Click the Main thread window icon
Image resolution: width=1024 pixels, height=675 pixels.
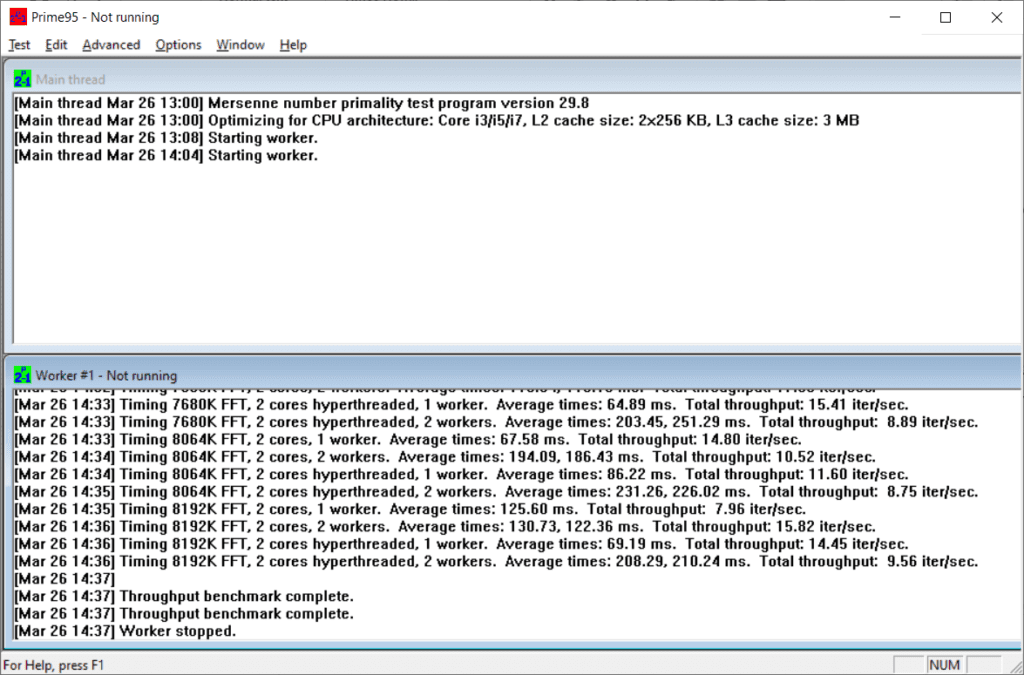click(x=22, y=79)
